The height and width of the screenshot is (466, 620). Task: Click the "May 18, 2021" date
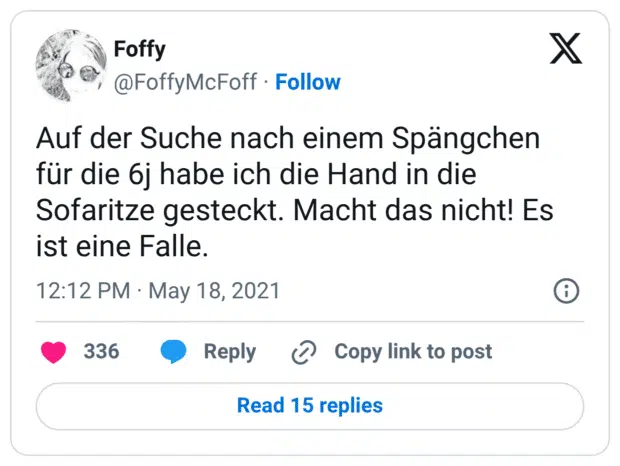tap(215, 292)
